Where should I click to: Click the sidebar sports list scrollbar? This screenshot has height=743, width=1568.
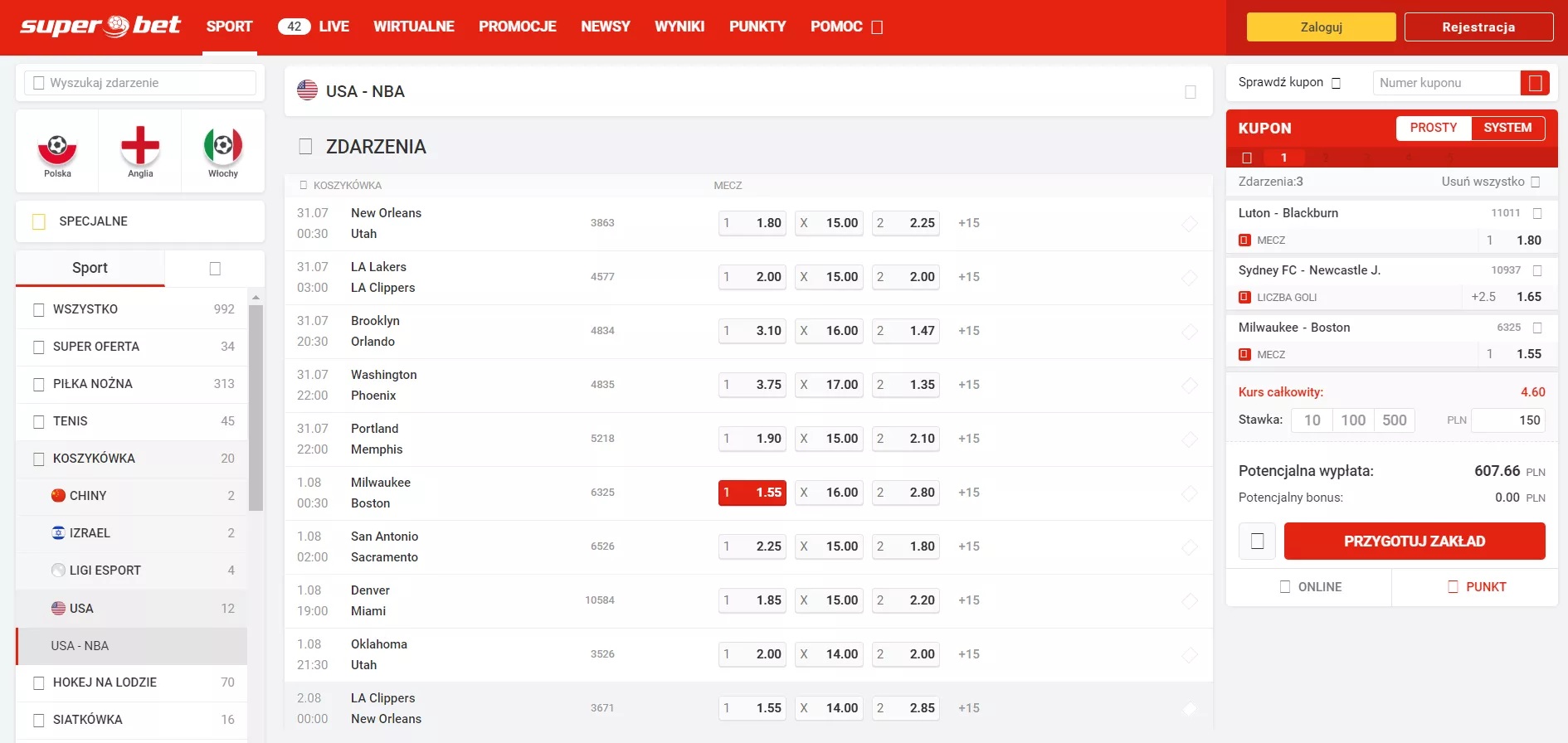click(256, 406)
